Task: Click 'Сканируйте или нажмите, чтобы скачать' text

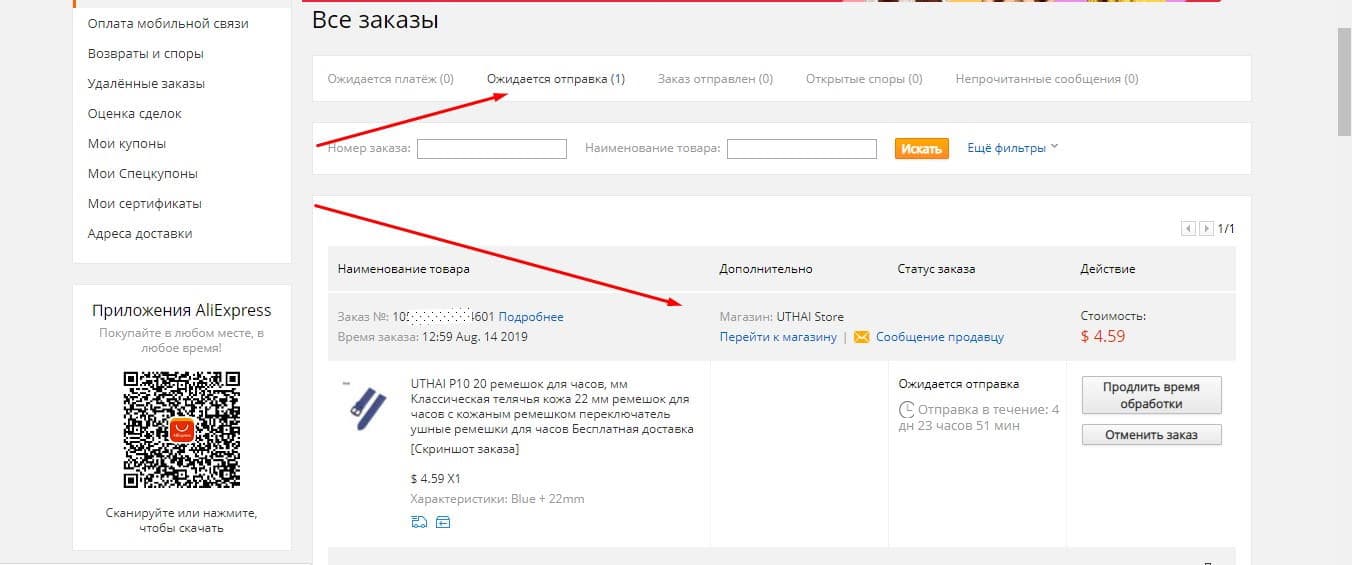Action: pos(182,520)
